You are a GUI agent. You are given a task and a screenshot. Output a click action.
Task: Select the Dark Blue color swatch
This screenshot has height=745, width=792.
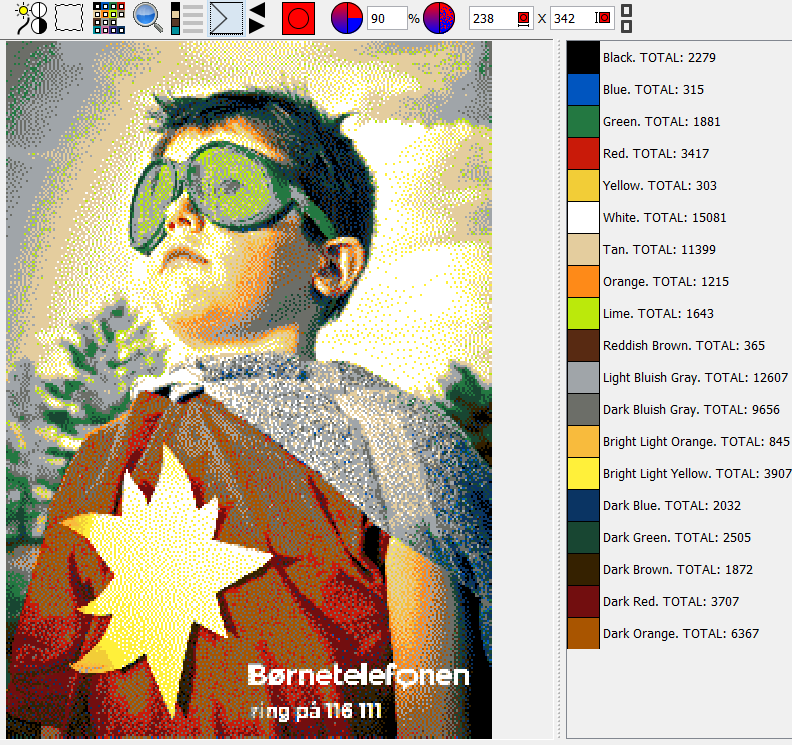pyautogui.click(x=583, y=506)
